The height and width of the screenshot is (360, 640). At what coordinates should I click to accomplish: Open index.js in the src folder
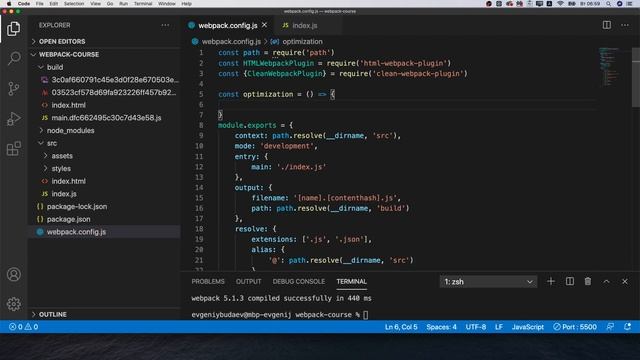tap(105, 193)
